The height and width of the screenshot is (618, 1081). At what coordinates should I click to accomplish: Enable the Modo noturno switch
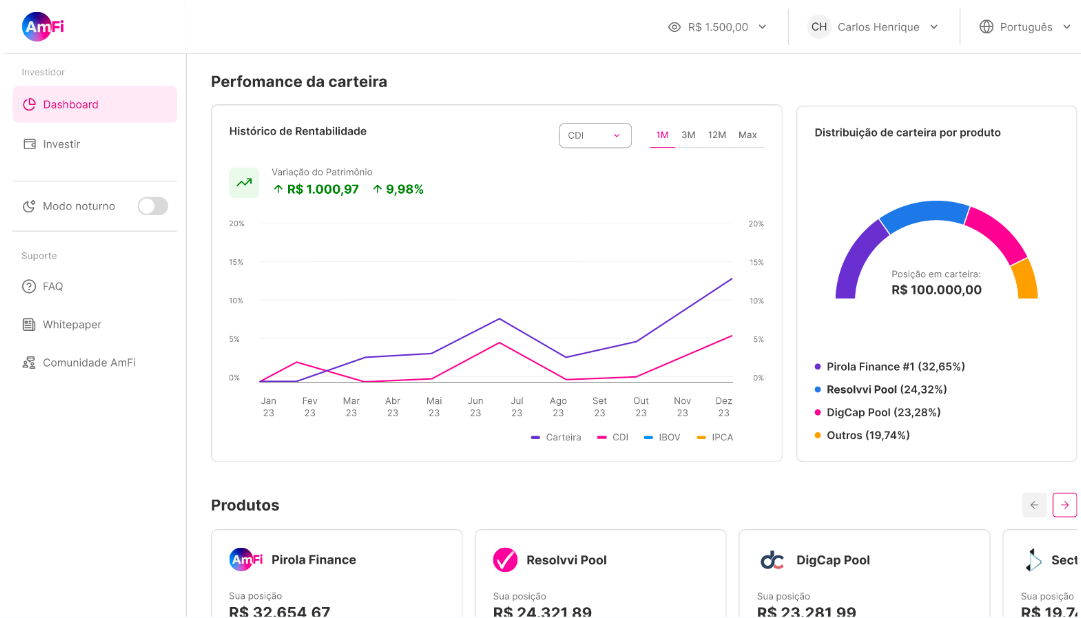point(153,206)
